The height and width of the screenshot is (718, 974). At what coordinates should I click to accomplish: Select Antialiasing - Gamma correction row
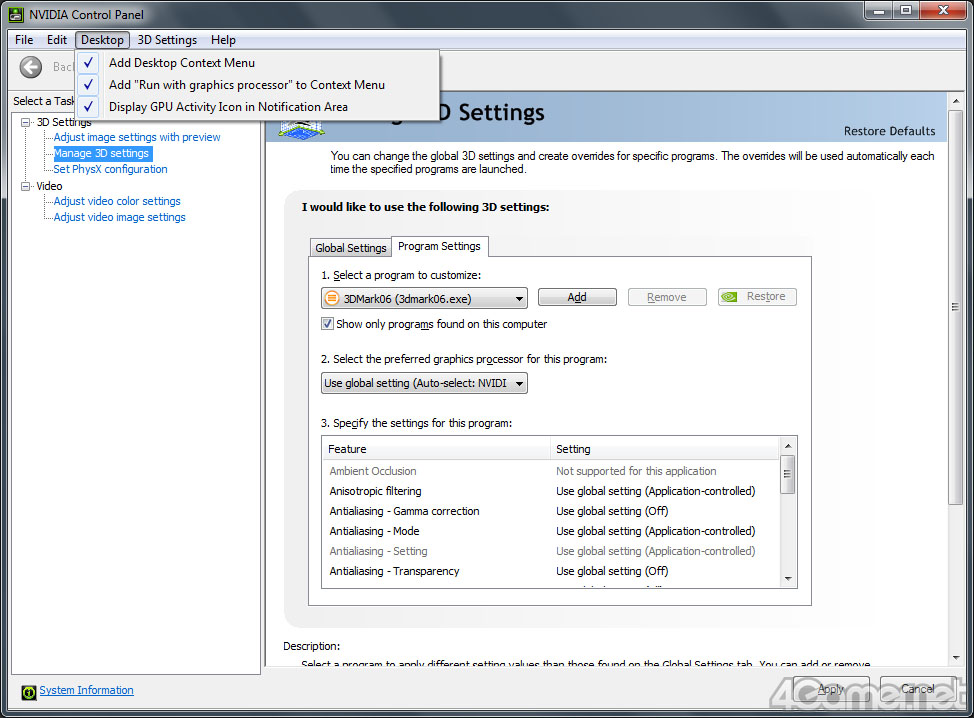coord(552,511)
